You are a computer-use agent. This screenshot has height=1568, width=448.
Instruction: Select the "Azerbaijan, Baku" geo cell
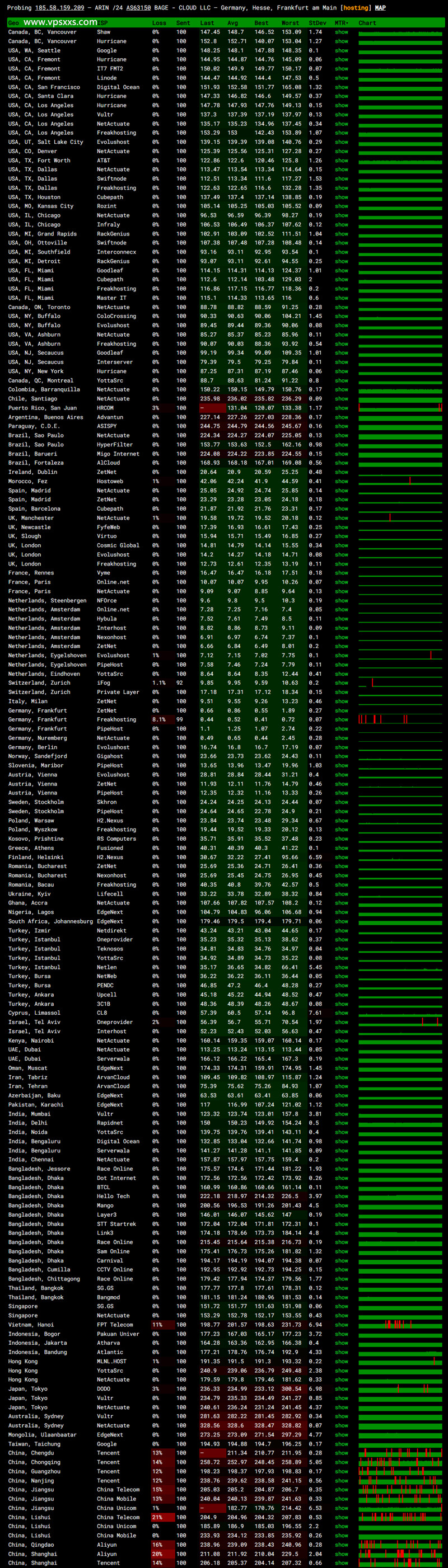pyautogui.click(x=34, y=1095)
